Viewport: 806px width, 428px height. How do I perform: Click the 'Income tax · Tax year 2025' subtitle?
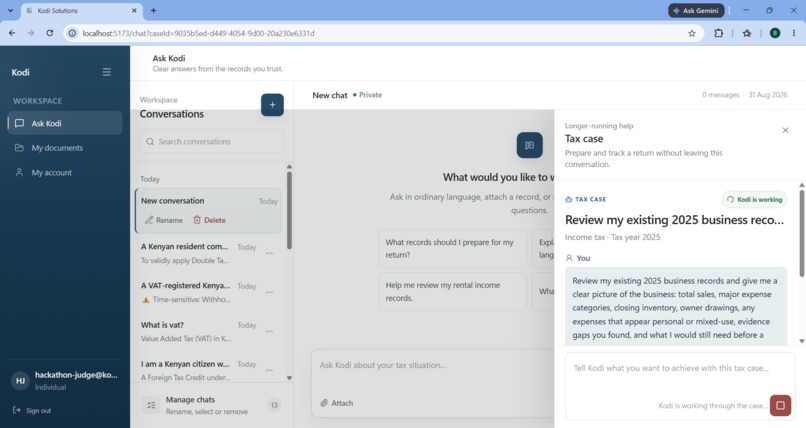tap(613, 237)
